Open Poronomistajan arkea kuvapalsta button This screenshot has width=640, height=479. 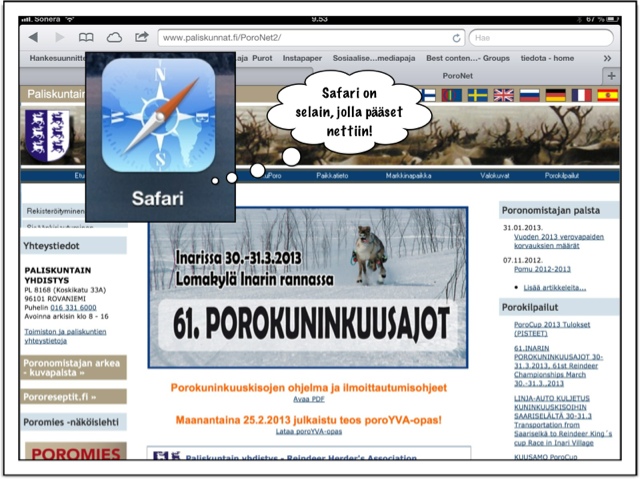[73, 368]
